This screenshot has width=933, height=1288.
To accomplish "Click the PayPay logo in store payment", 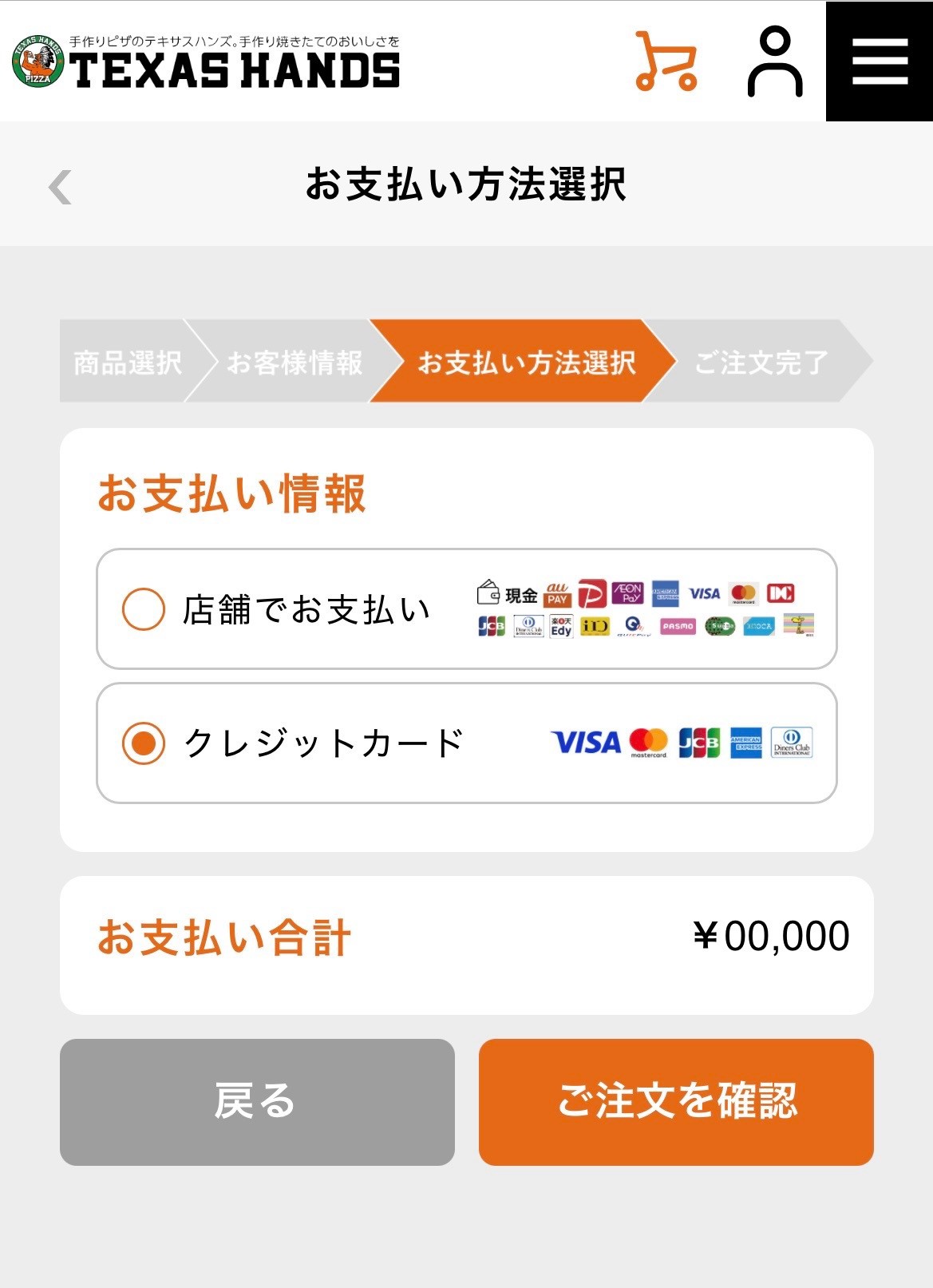I will 592,593.
